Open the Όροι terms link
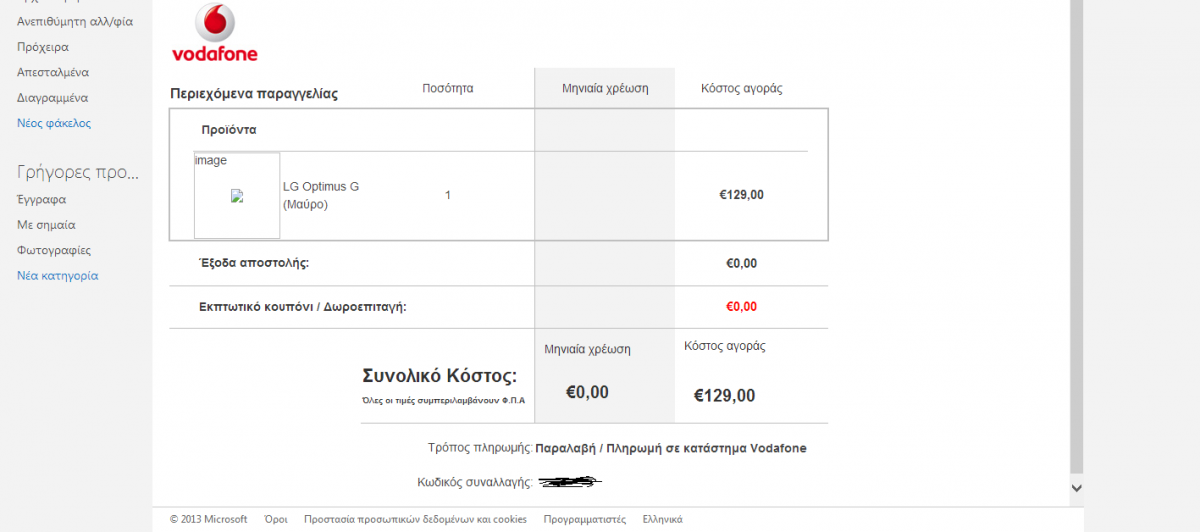Screen dimensions: 1200x532 (x=276, y=519)
